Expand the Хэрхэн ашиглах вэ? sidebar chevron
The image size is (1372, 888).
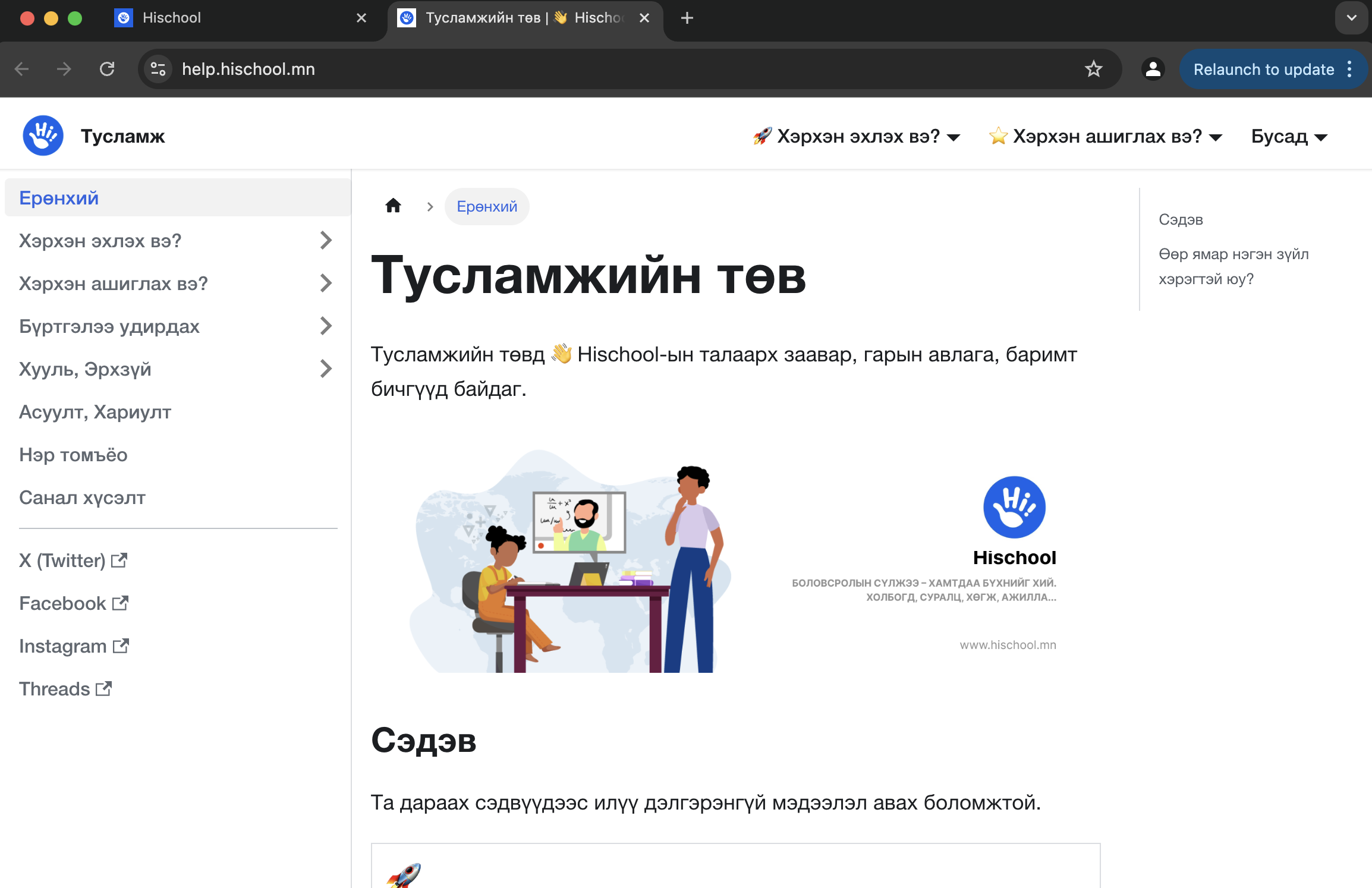pos(325,284)
